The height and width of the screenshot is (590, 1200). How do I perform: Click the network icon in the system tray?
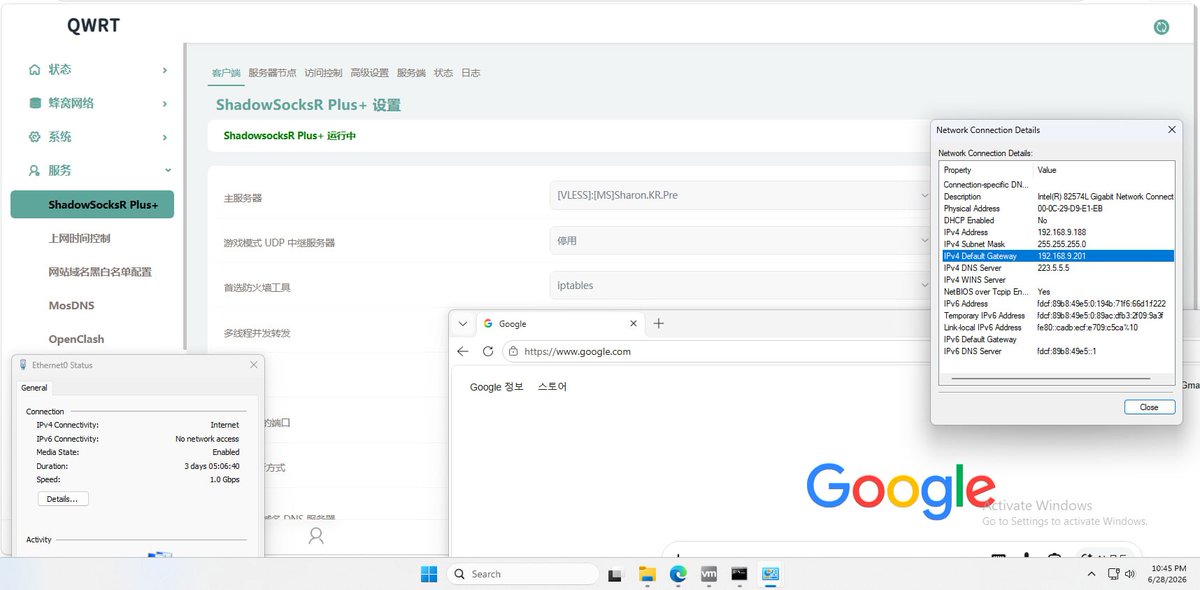pos(1113,574)
